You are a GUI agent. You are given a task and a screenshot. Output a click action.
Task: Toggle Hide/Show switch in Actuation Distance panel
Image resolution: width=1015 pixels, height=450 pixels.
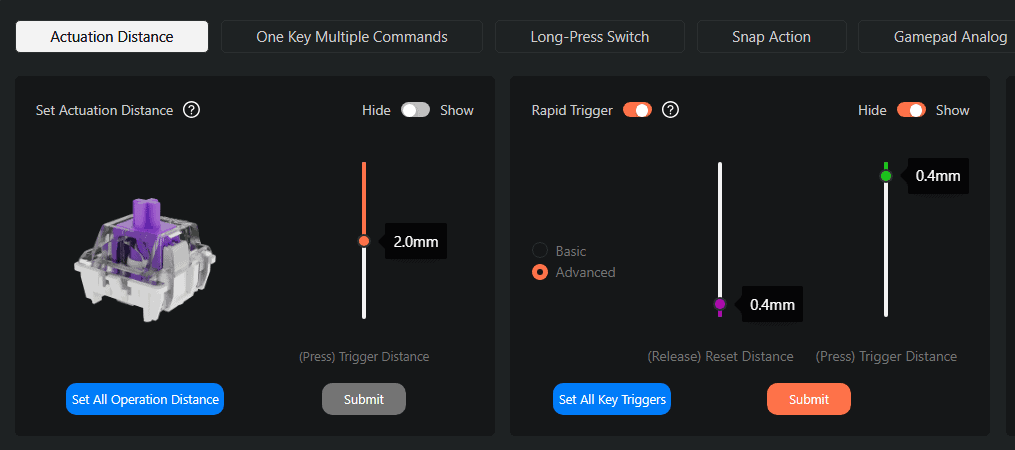(x=416, y=110)
